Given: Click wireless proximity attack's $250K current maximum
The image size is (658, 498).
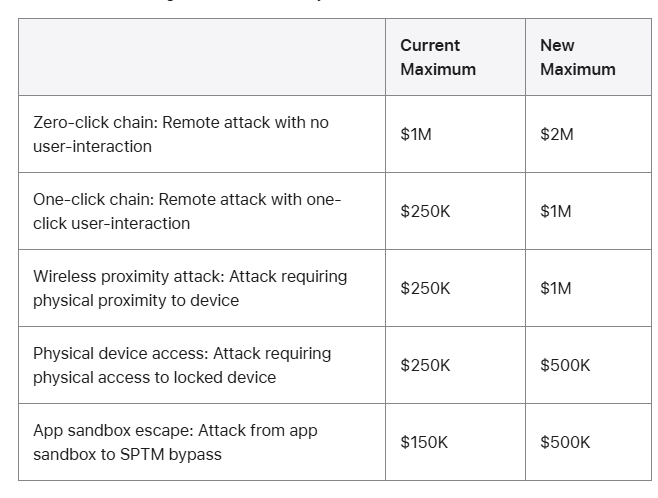Looking at the screenshot, I should (x=425, y=288).
